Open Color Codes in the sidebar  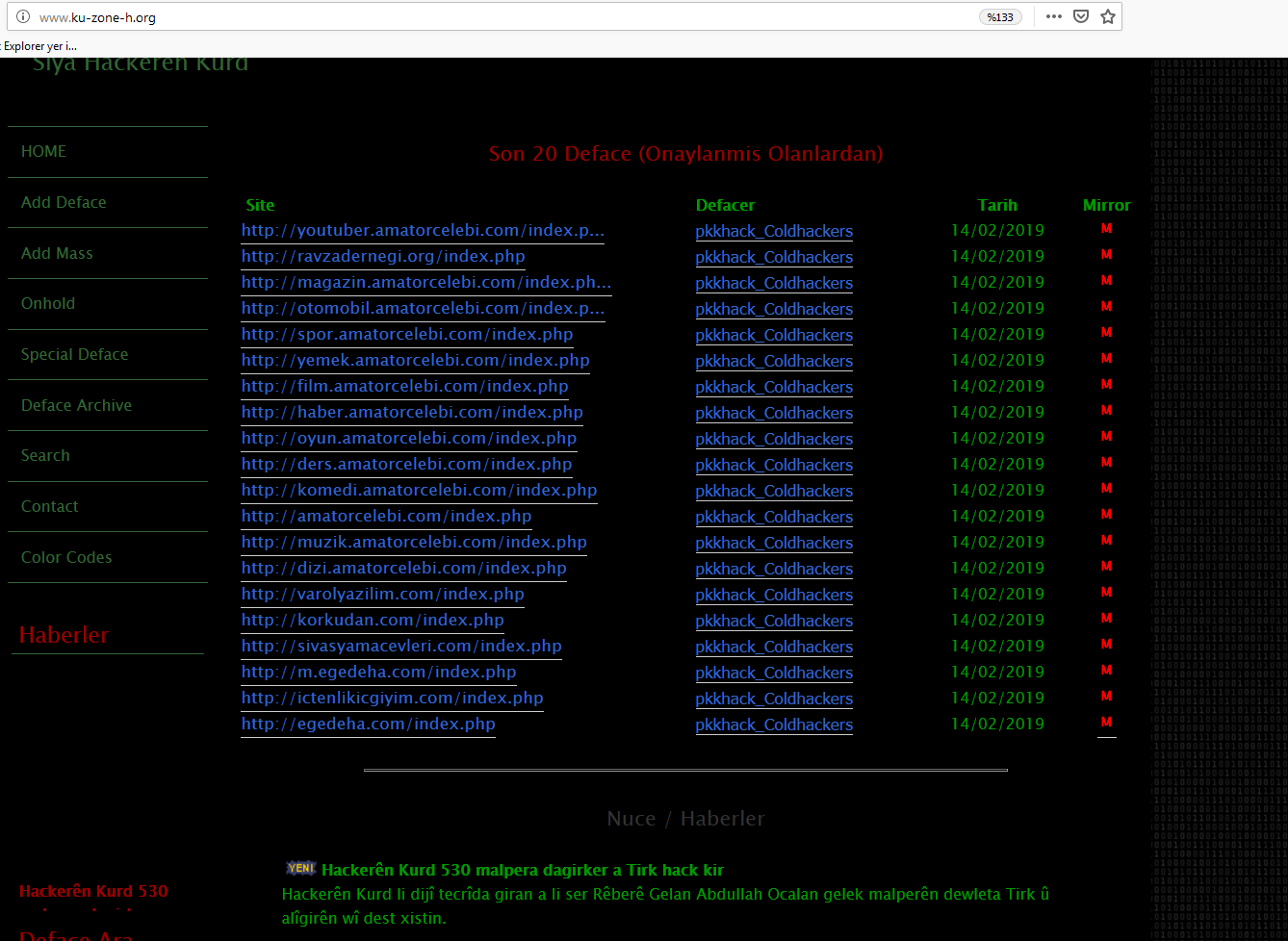point(66,558)
